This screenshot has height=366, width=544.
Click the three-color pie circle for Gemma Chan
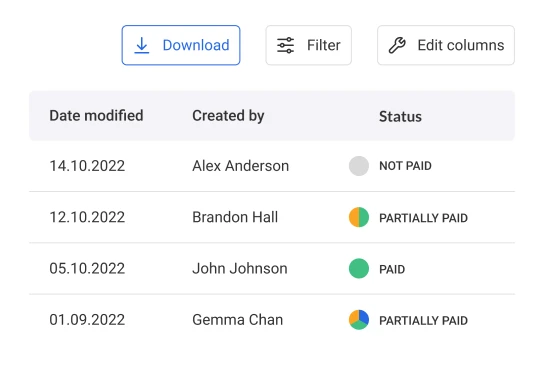[x=359, y=320]
